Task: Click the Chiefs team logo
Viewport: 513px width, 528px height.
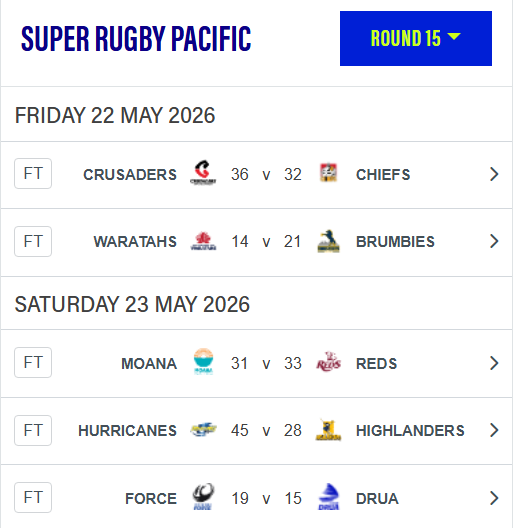Action: (x=328, y=172)
